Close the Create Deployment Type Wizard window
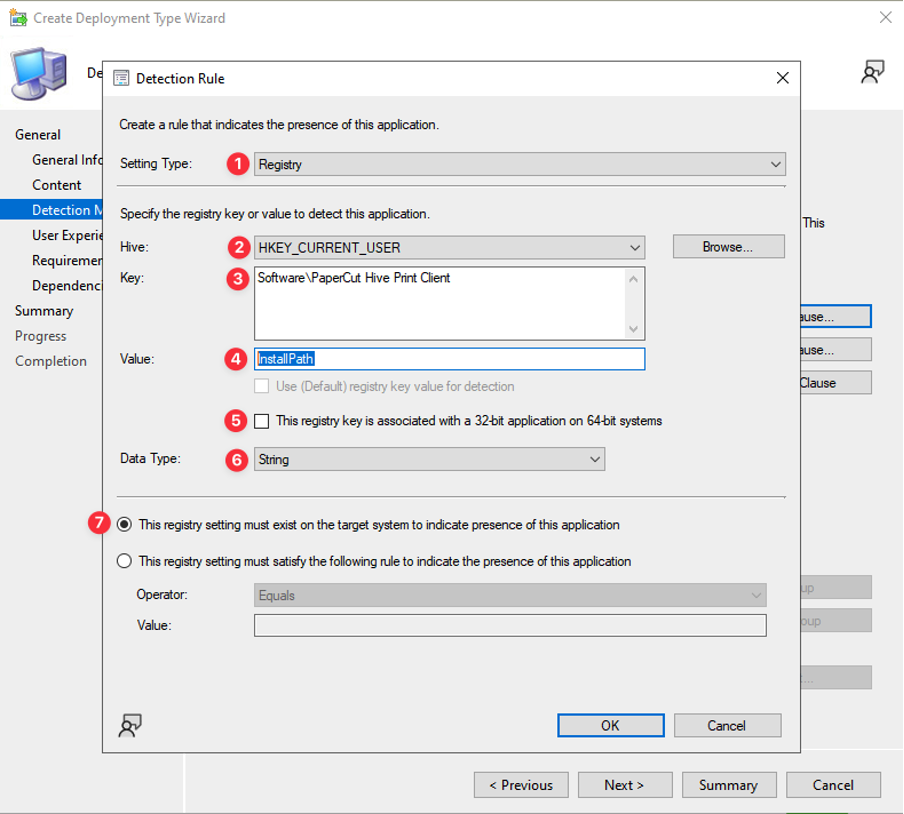This screenshot has height=814, width=904. [886, 18]
